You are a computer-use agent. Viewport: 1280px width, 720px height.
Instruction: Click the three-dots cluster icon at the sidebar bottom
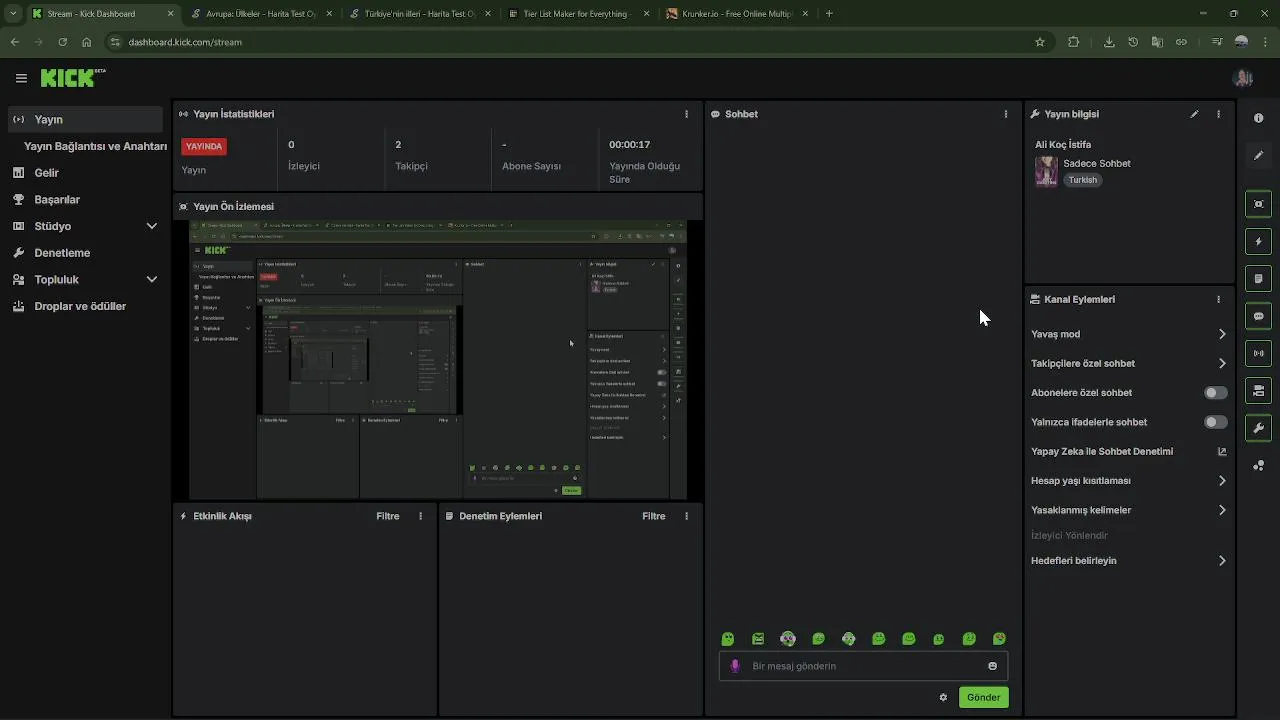tap(1258, 465)
